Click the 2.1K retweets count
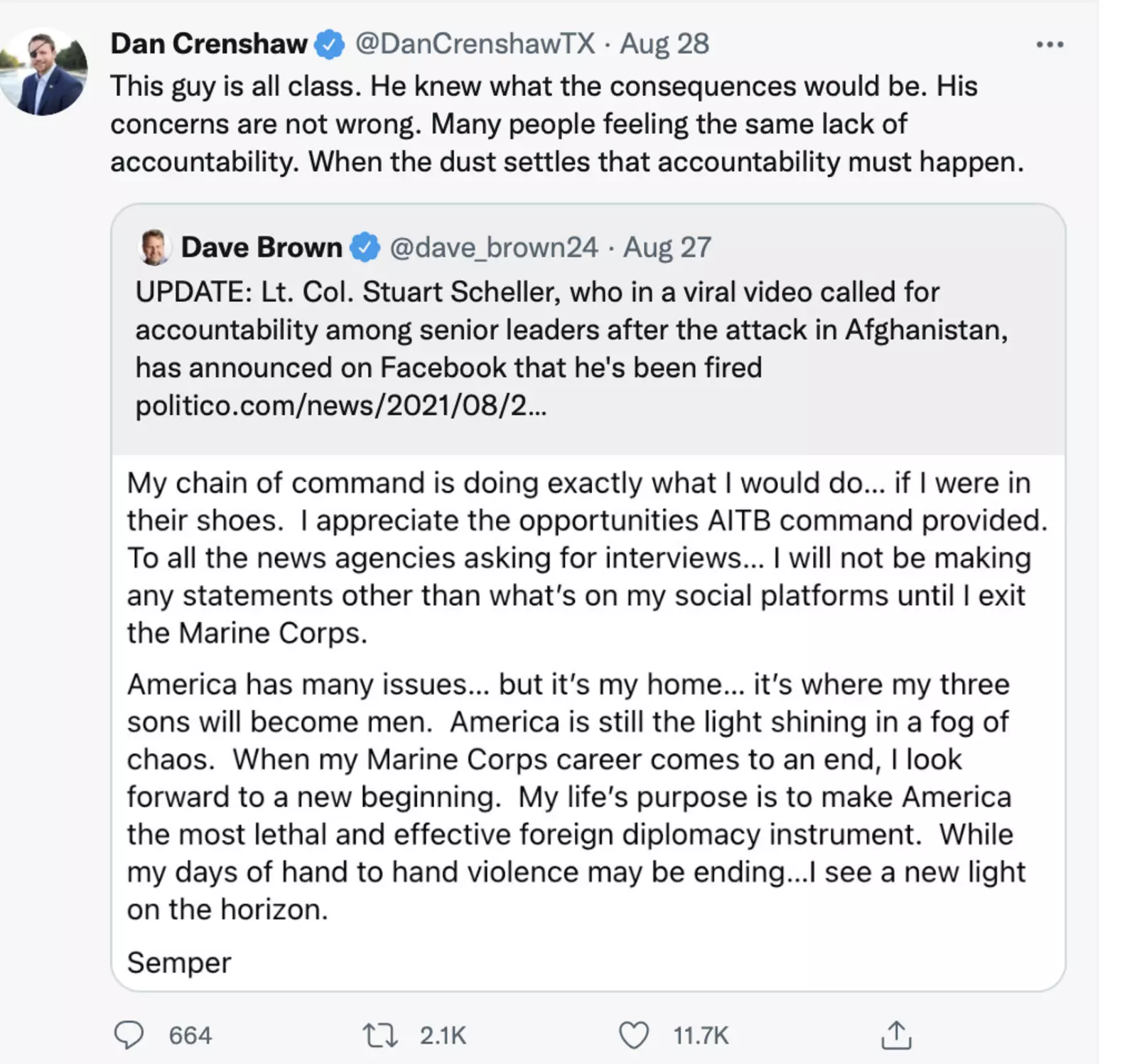Screen dimensions: 1137x1064 point(443,1036)
